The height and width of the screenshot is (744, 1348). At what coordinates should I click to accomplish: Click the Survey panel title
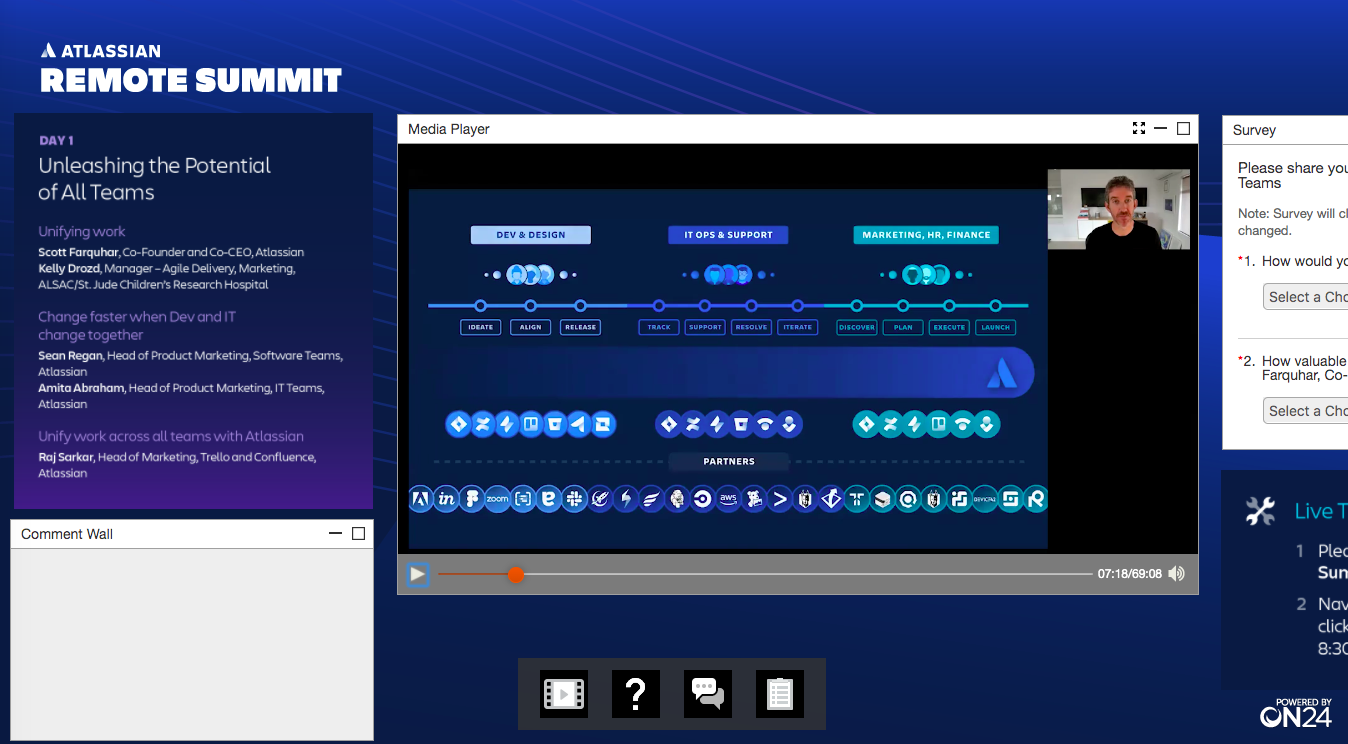(x=1254, y=130)
